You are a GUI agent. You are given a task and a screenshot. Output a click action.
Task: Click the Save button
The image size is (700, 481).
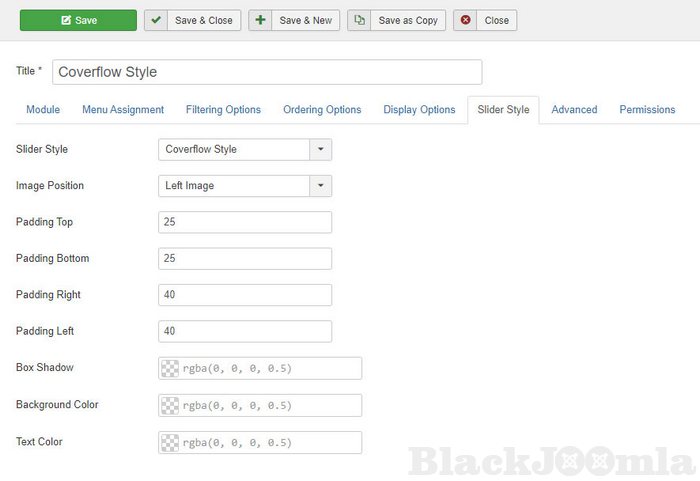[78, 20]
